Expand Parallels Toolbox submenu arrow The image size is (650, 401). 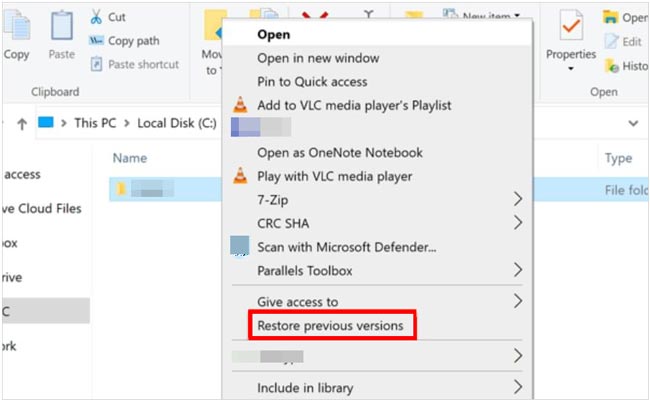[517, 270]
